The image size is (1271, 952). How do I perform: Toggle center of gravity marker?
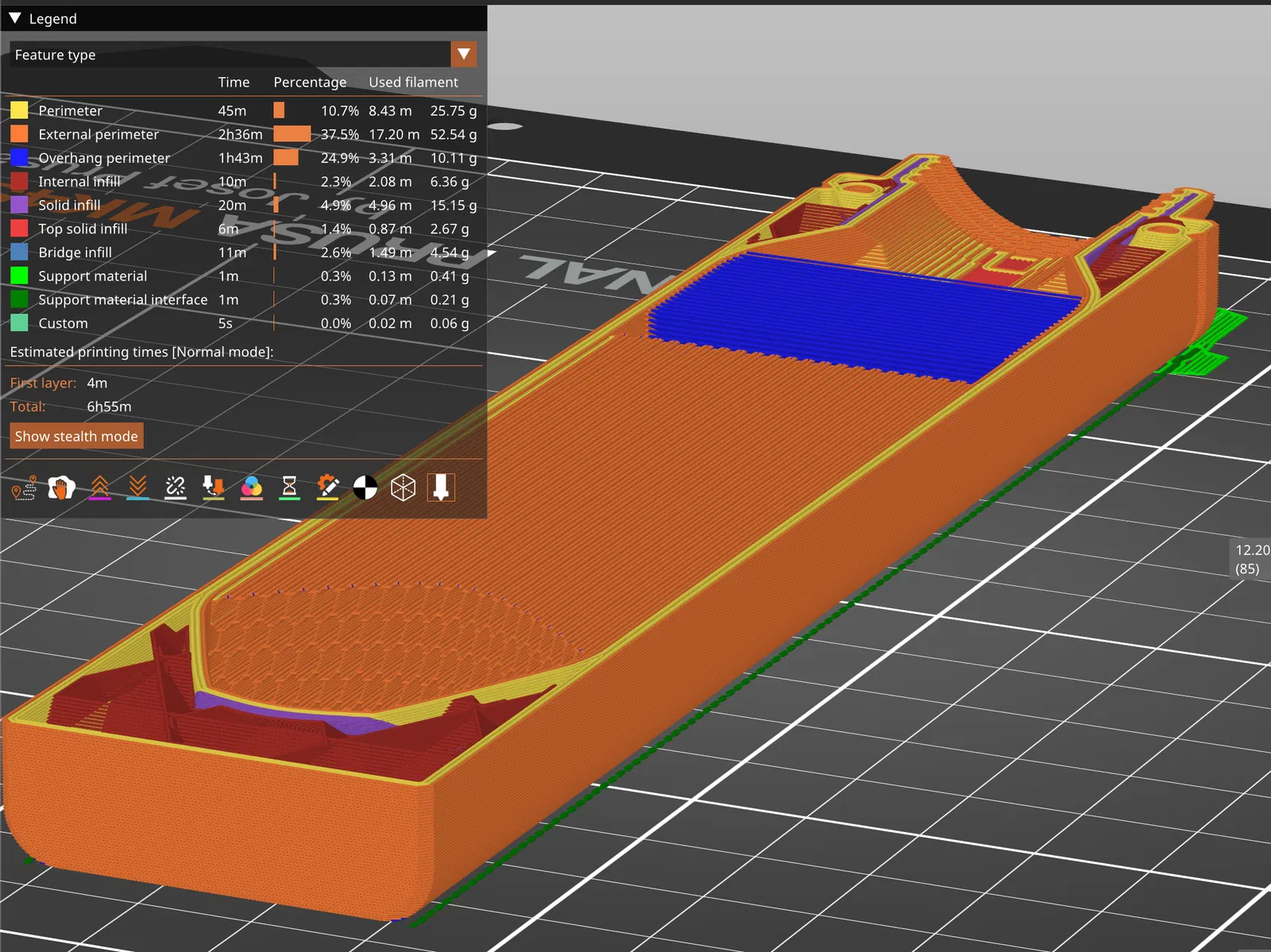pos(365,488)
